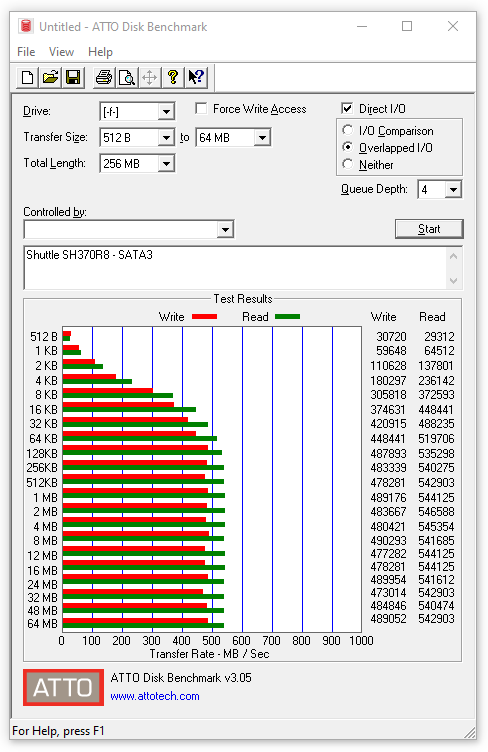Open the File menu
The height and width of the screenshot is (752, 488).
[26, 52]
